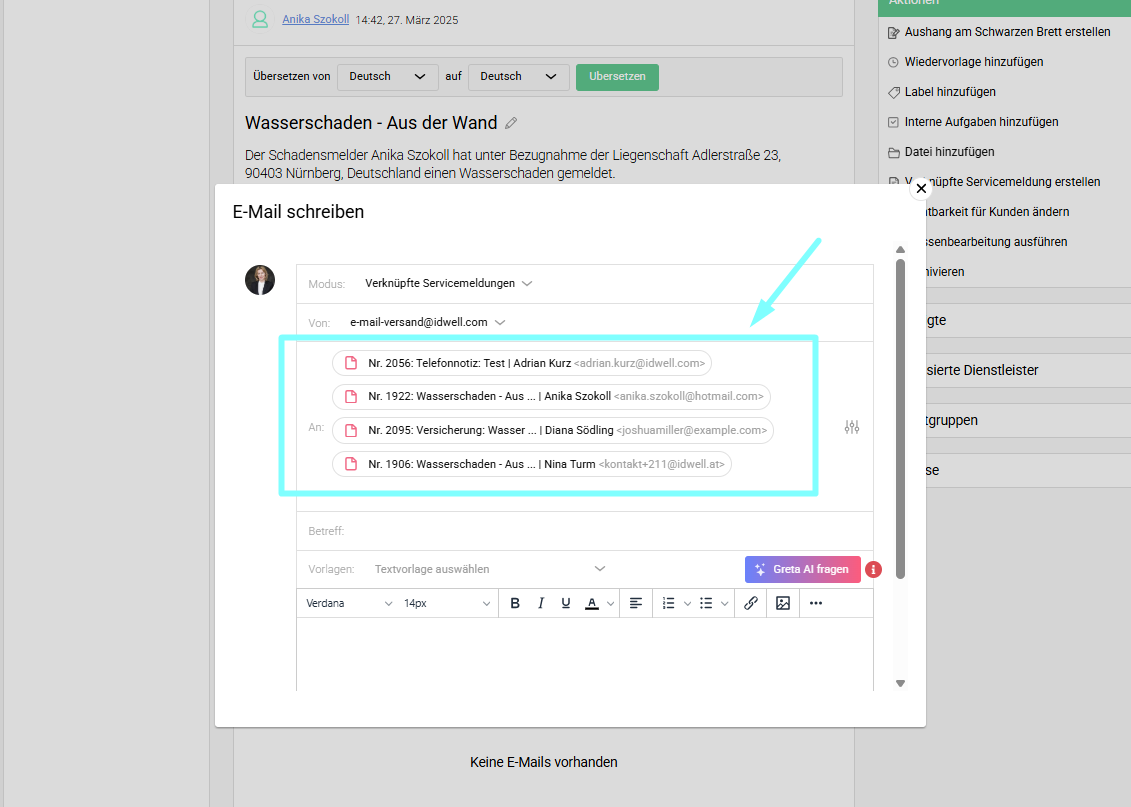Edit title with the pencil icon
1131x807 pixels.
click(x=511, y=123)
